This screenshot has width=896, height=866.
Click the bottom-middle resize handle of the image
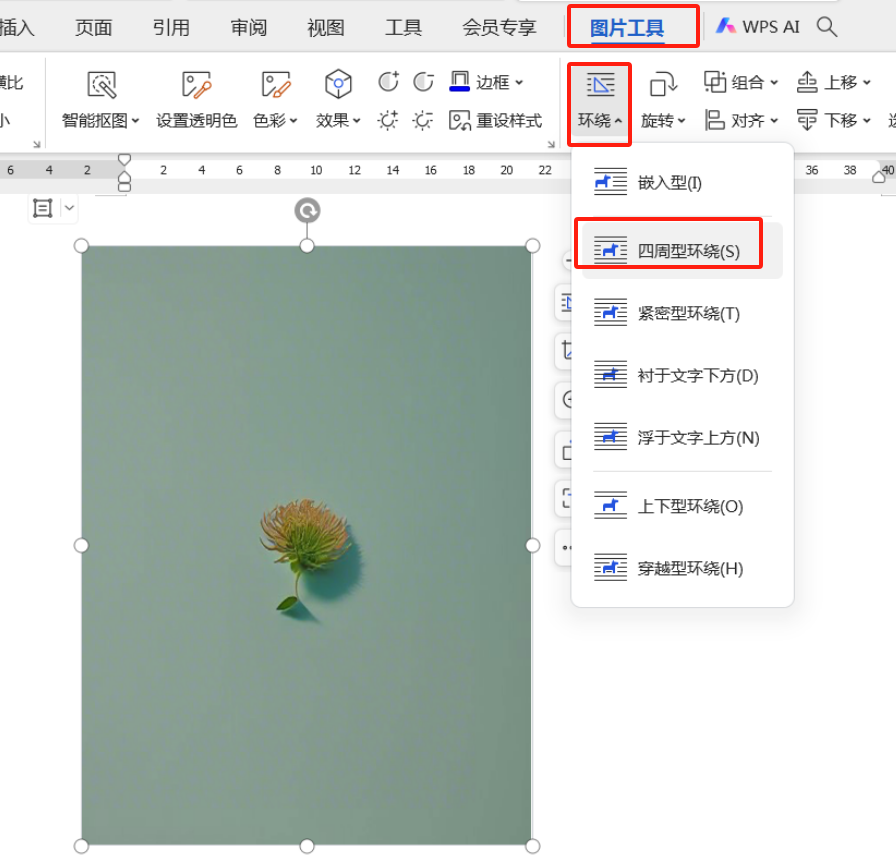point(307,846)
